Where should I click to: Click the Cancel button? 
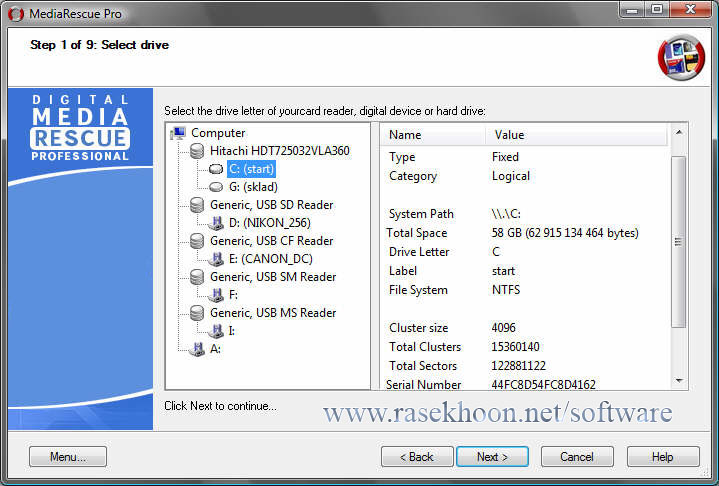[577, 457]
